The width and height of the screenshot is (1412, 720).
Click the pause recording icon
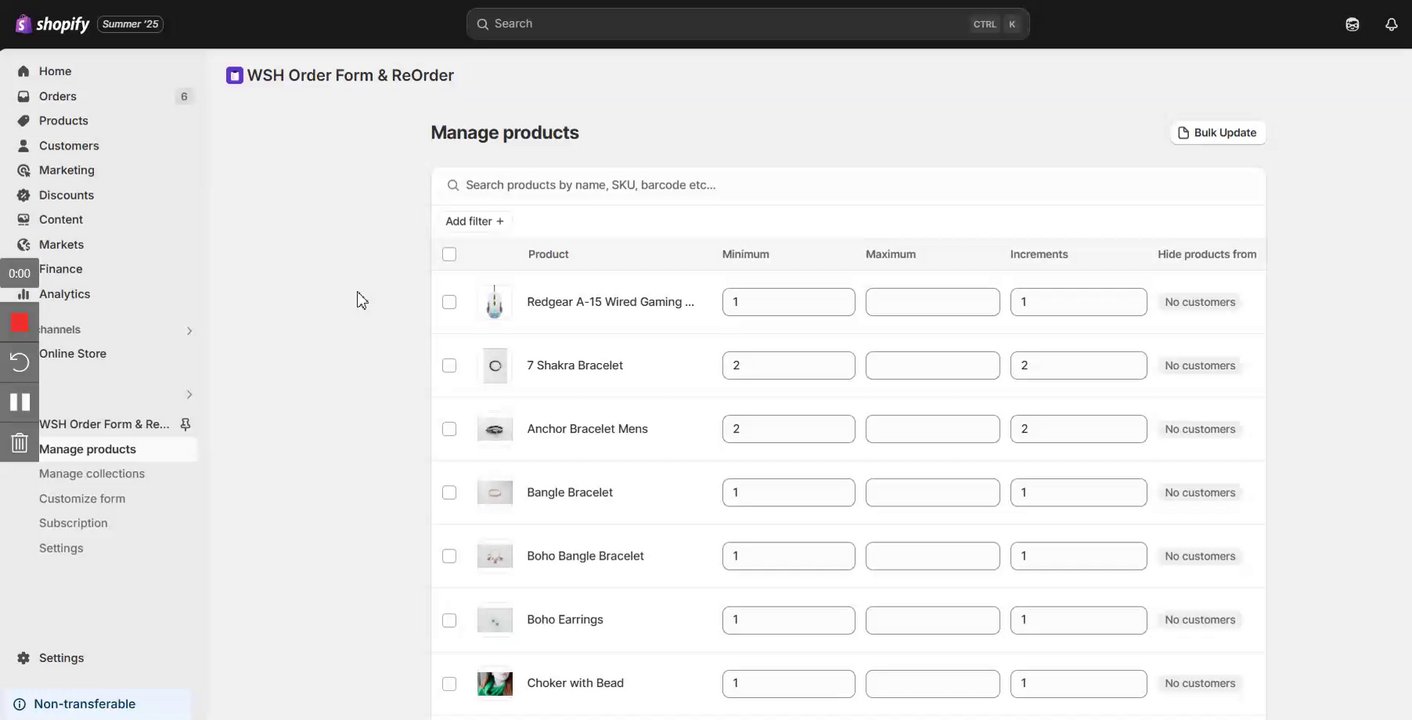(x=20, y=402)
